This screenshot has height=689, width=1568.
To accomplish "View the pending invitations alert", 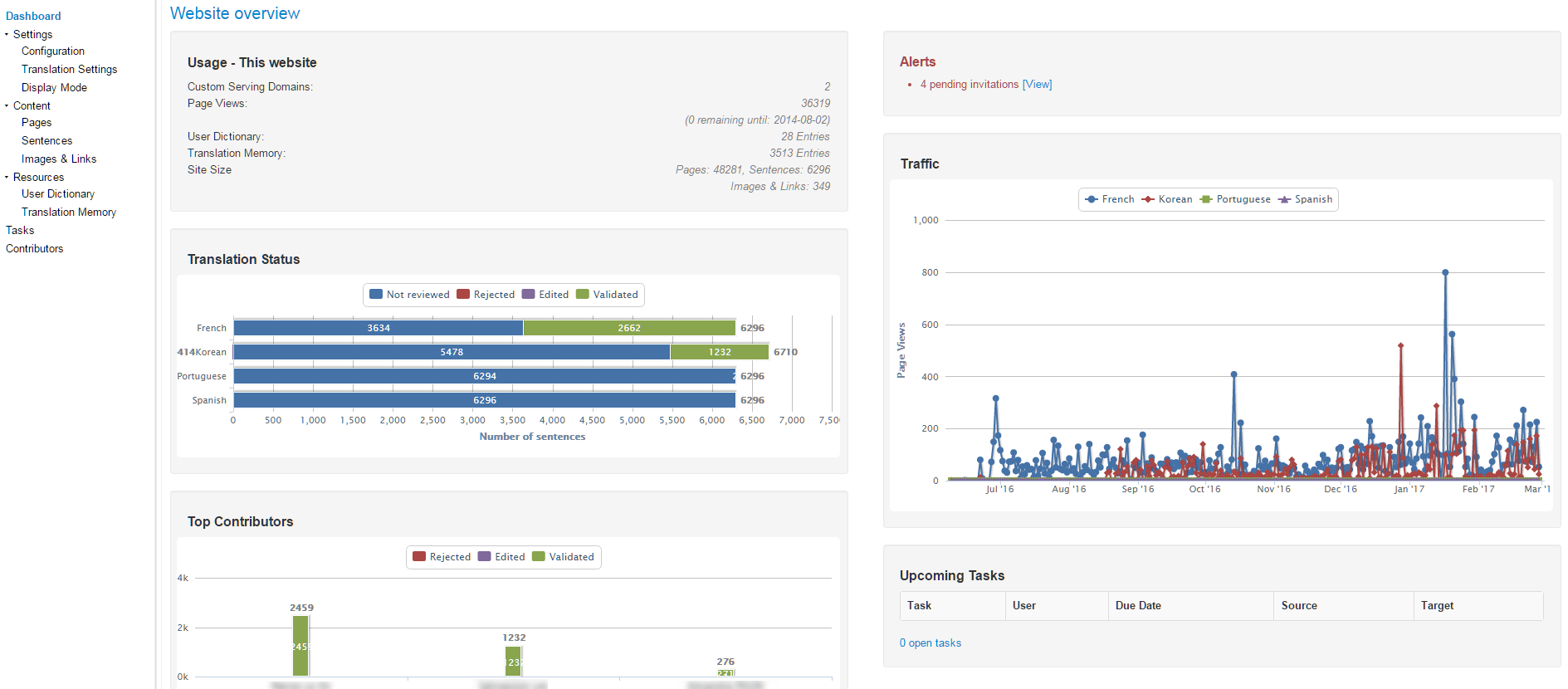I will click(1037, 85).
